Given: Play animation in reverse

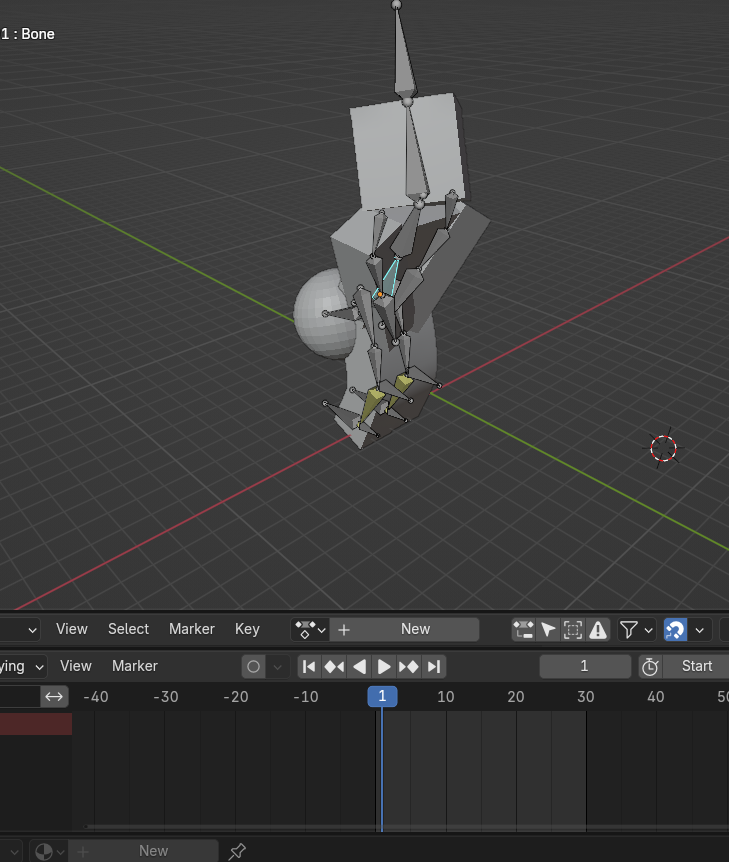Looking at the screenshot, I should click(359, 667).
